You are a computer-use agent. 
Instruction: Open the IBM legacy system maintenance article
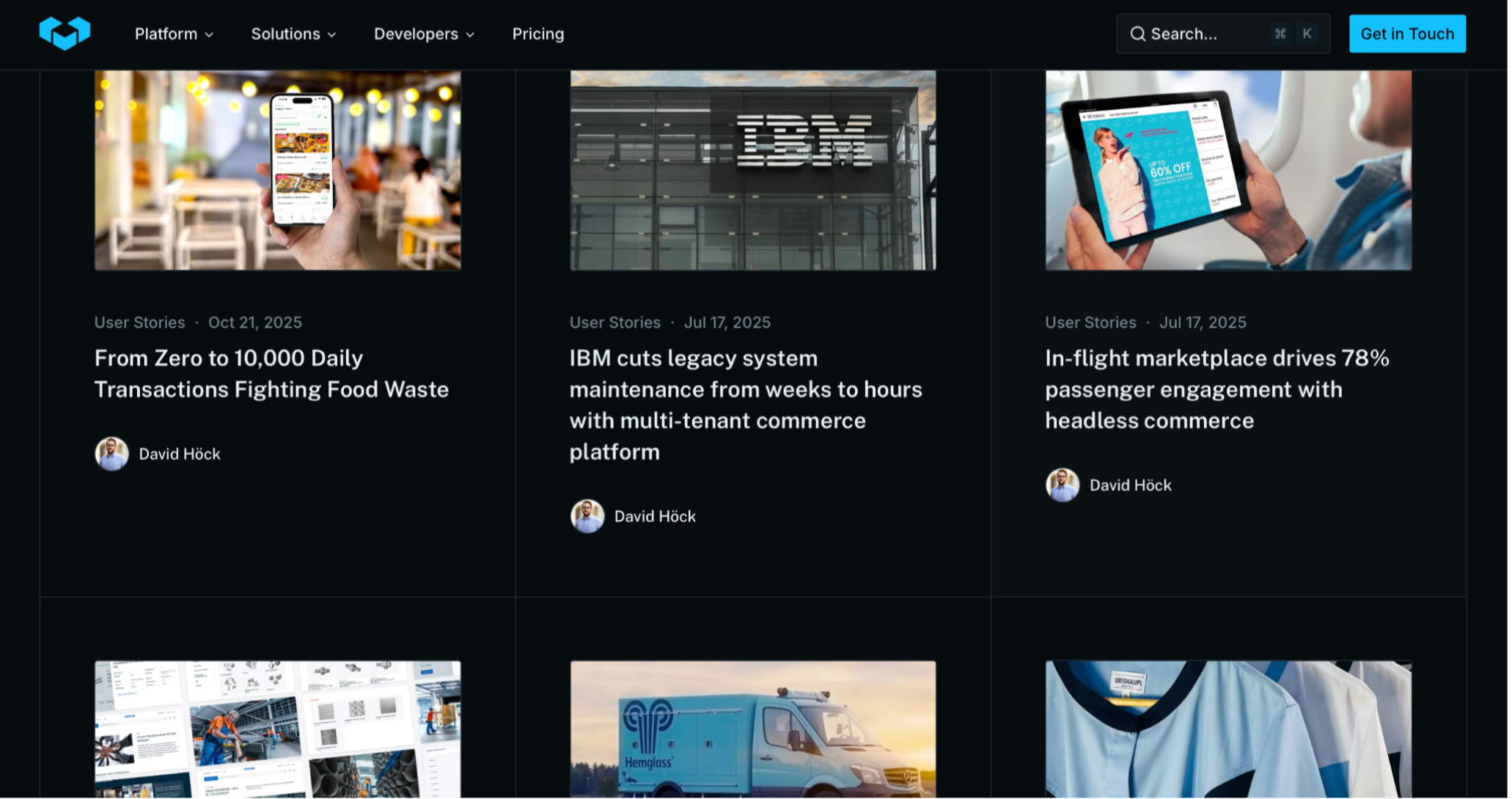coord(746,405)
